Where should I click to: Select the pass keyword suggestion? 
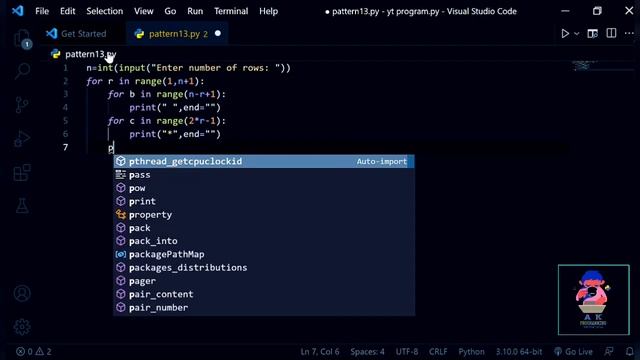[264, 175]
